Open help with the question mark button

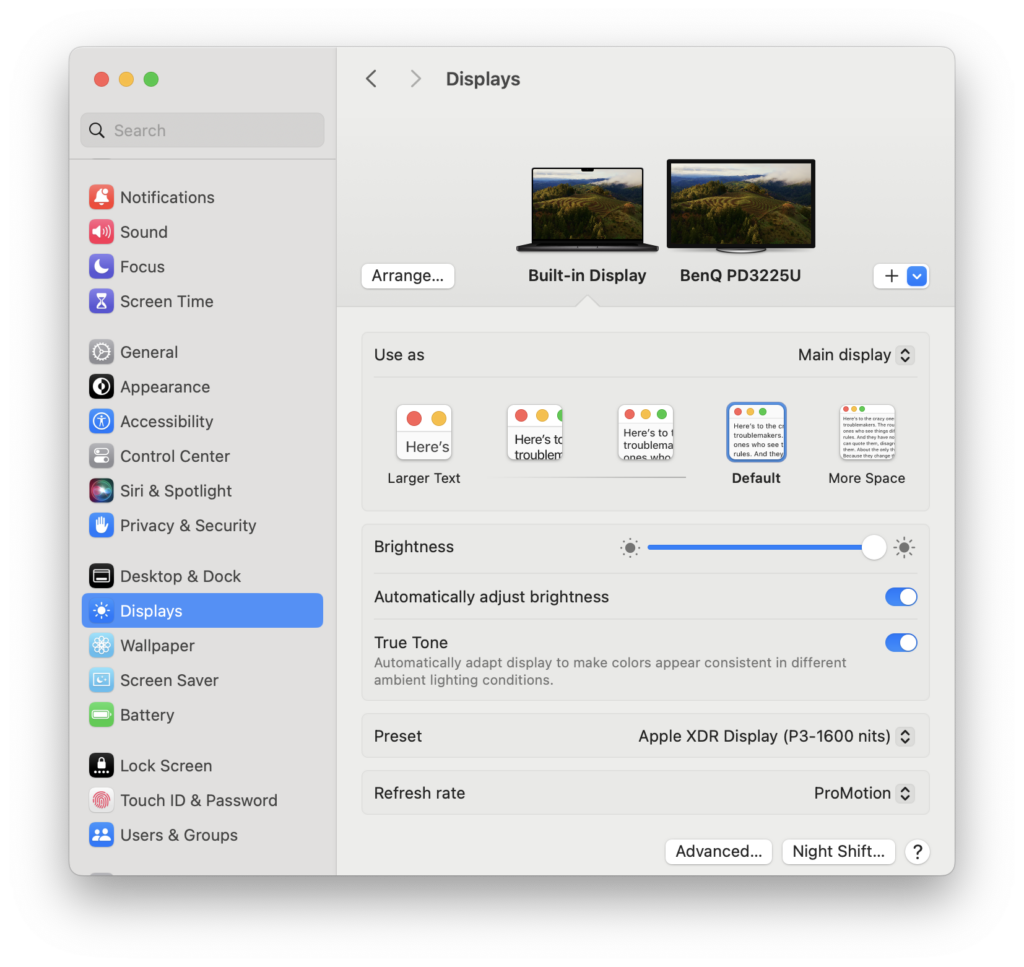(x=917, y=851)
